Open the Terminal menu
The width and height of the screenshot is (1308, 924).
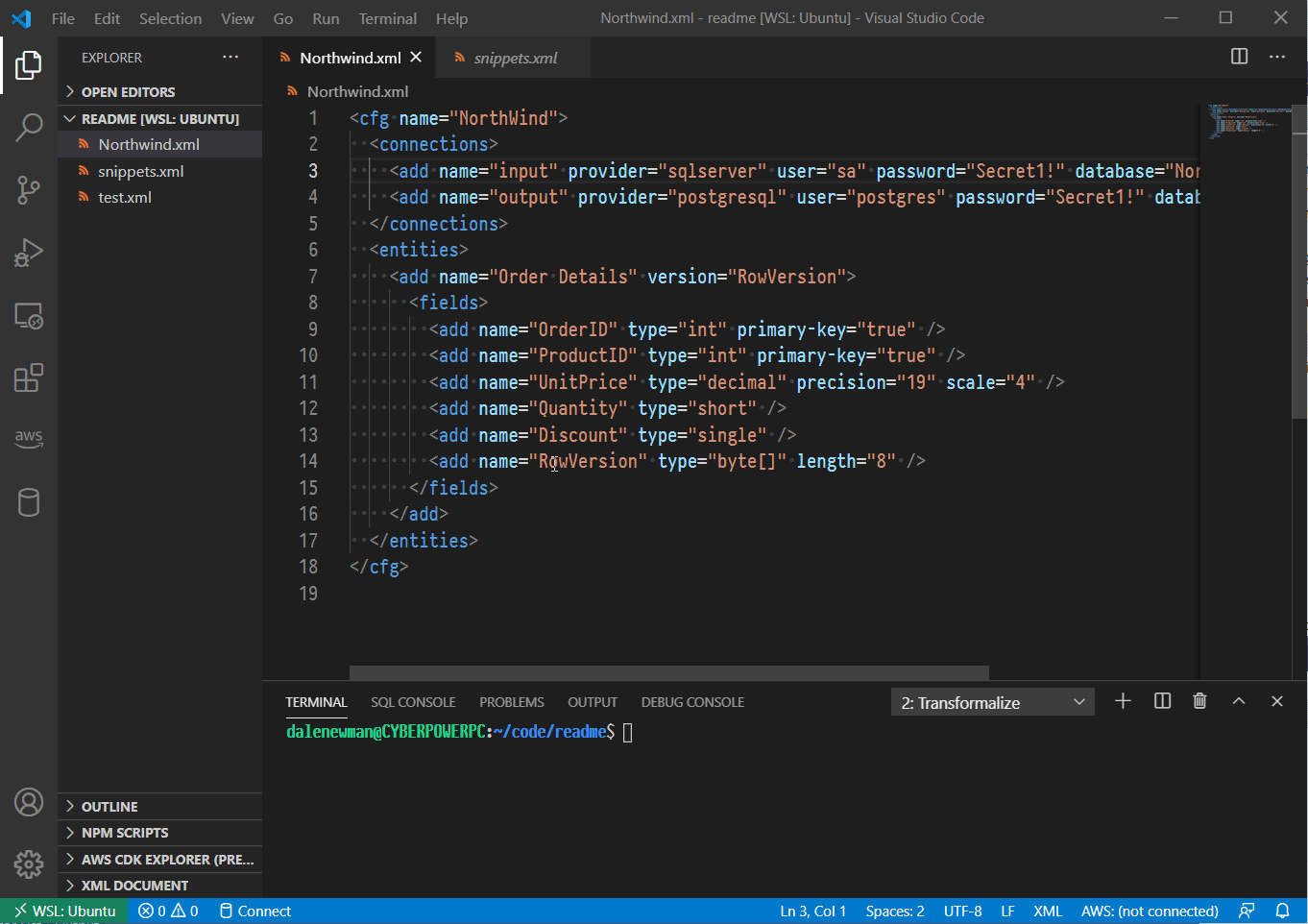(387, 18)
